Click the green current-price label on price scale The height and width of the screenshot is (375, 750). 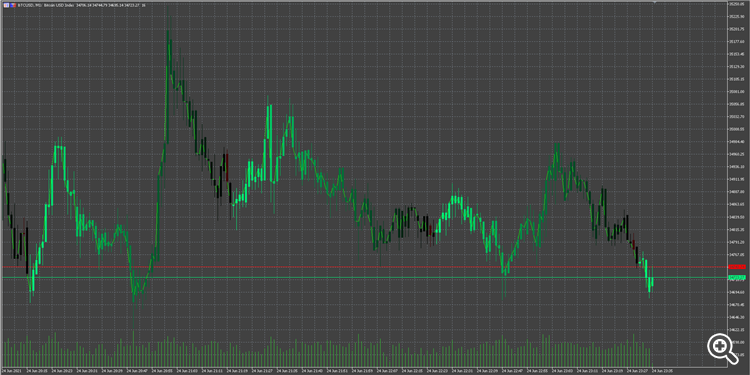tap(737, 277)
